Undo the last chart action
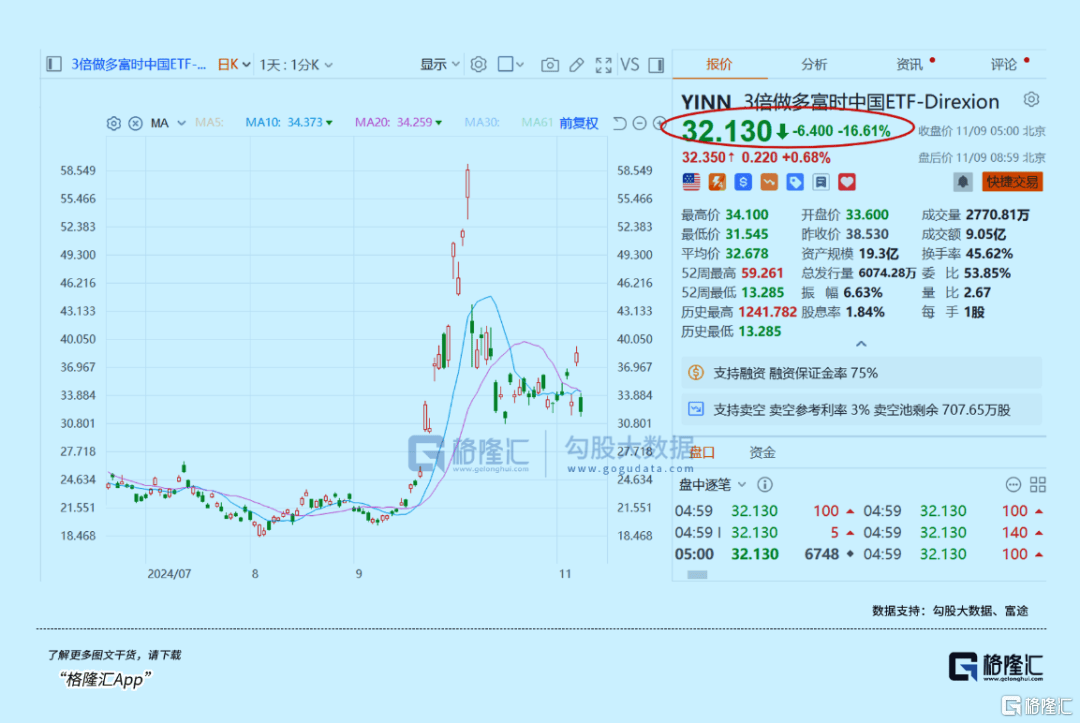 pos(619,125)
